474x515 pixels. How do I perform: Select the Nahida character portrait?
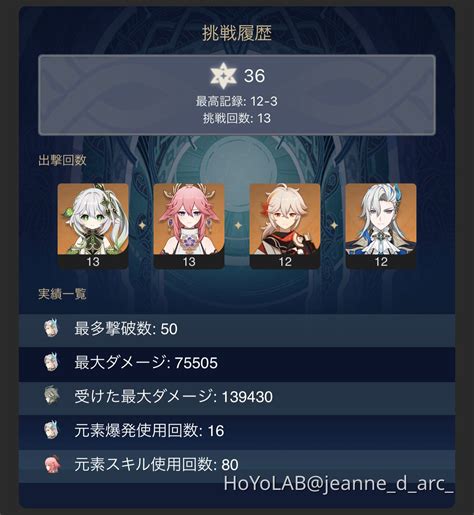(x=93, y=226)
